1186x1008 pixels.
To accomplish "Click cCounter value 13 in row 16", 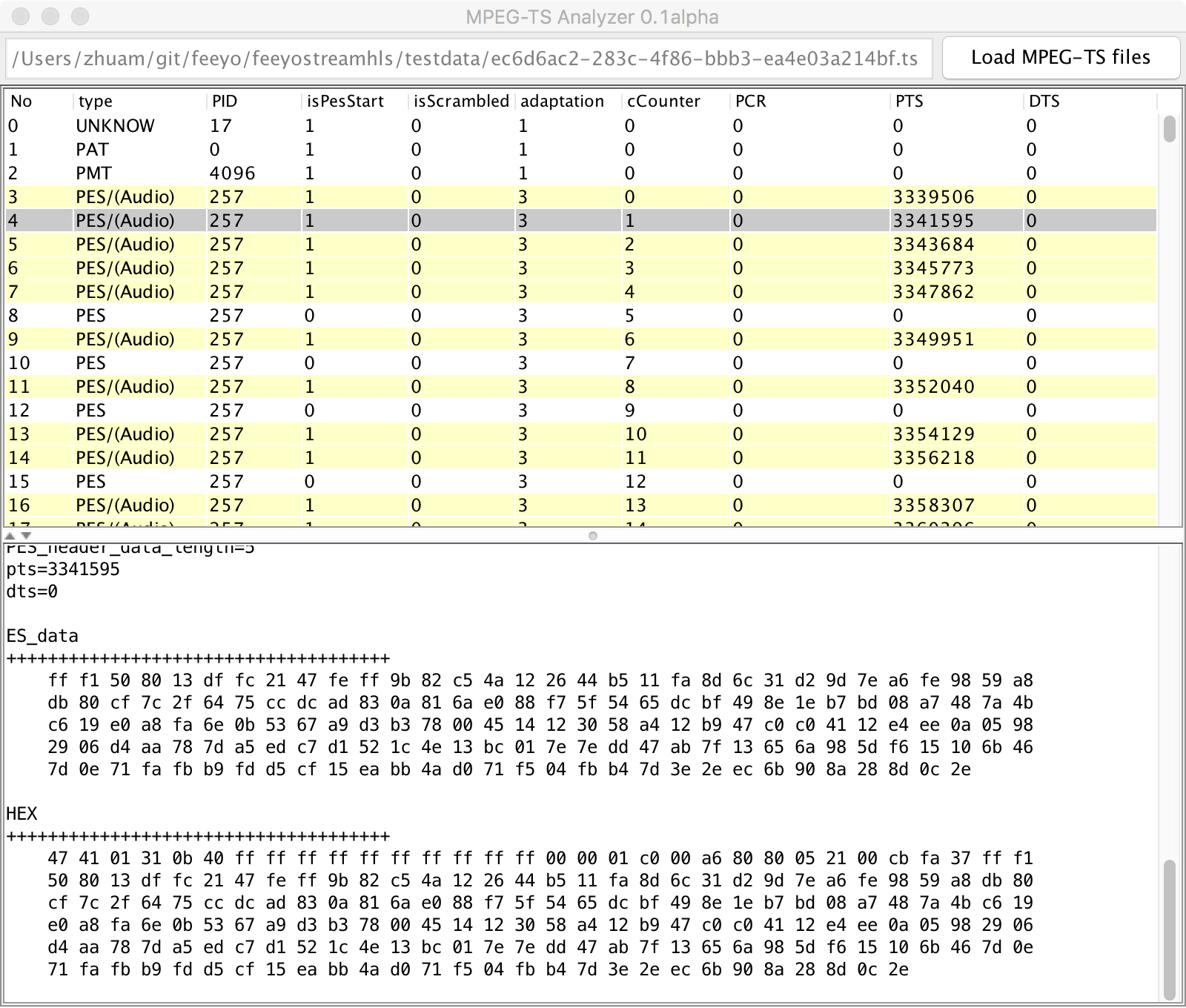I will pyautogui.click(x=635, y=505).
